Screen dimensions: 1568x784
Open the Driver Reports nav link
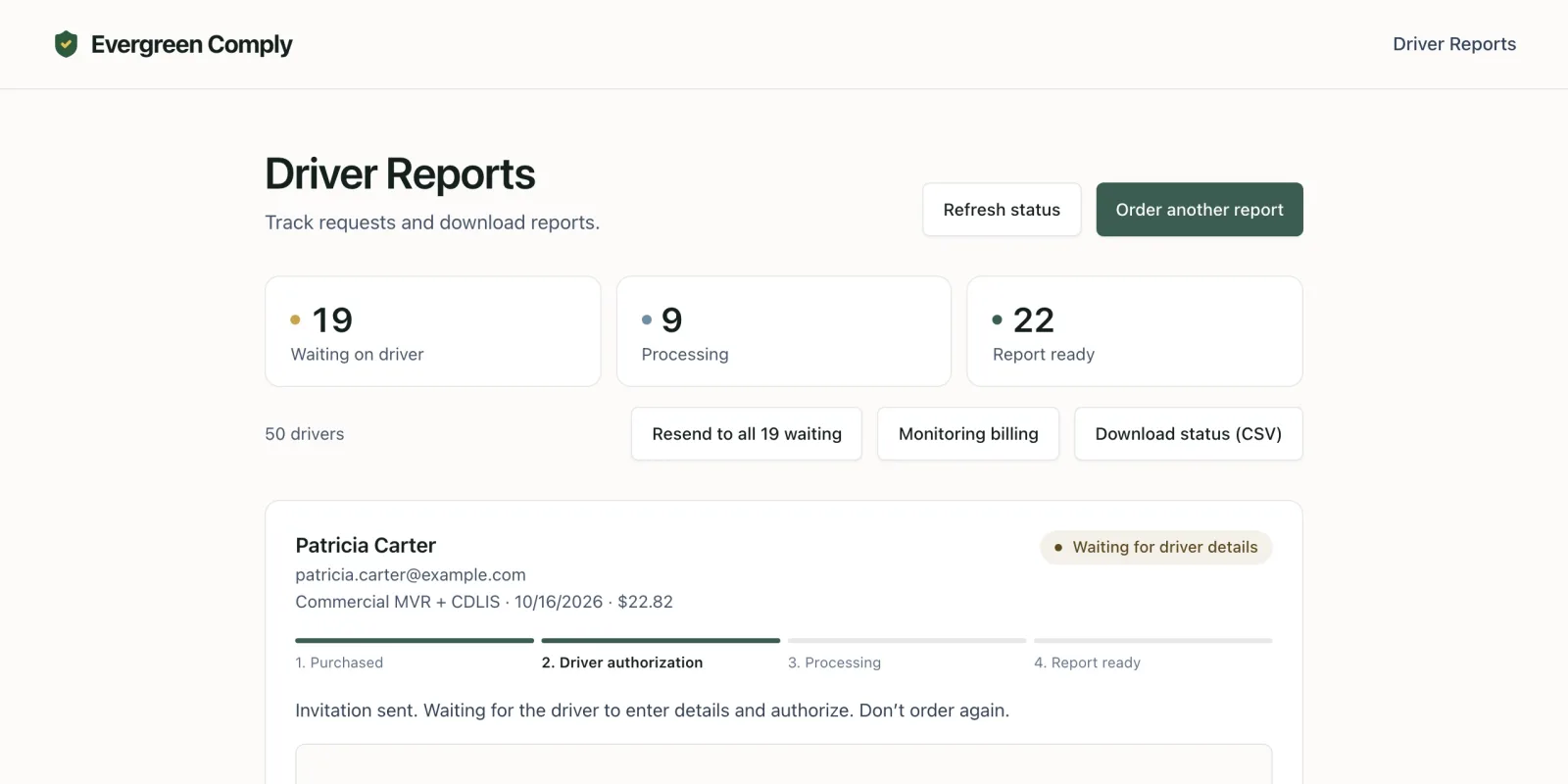coord(1454,44)
